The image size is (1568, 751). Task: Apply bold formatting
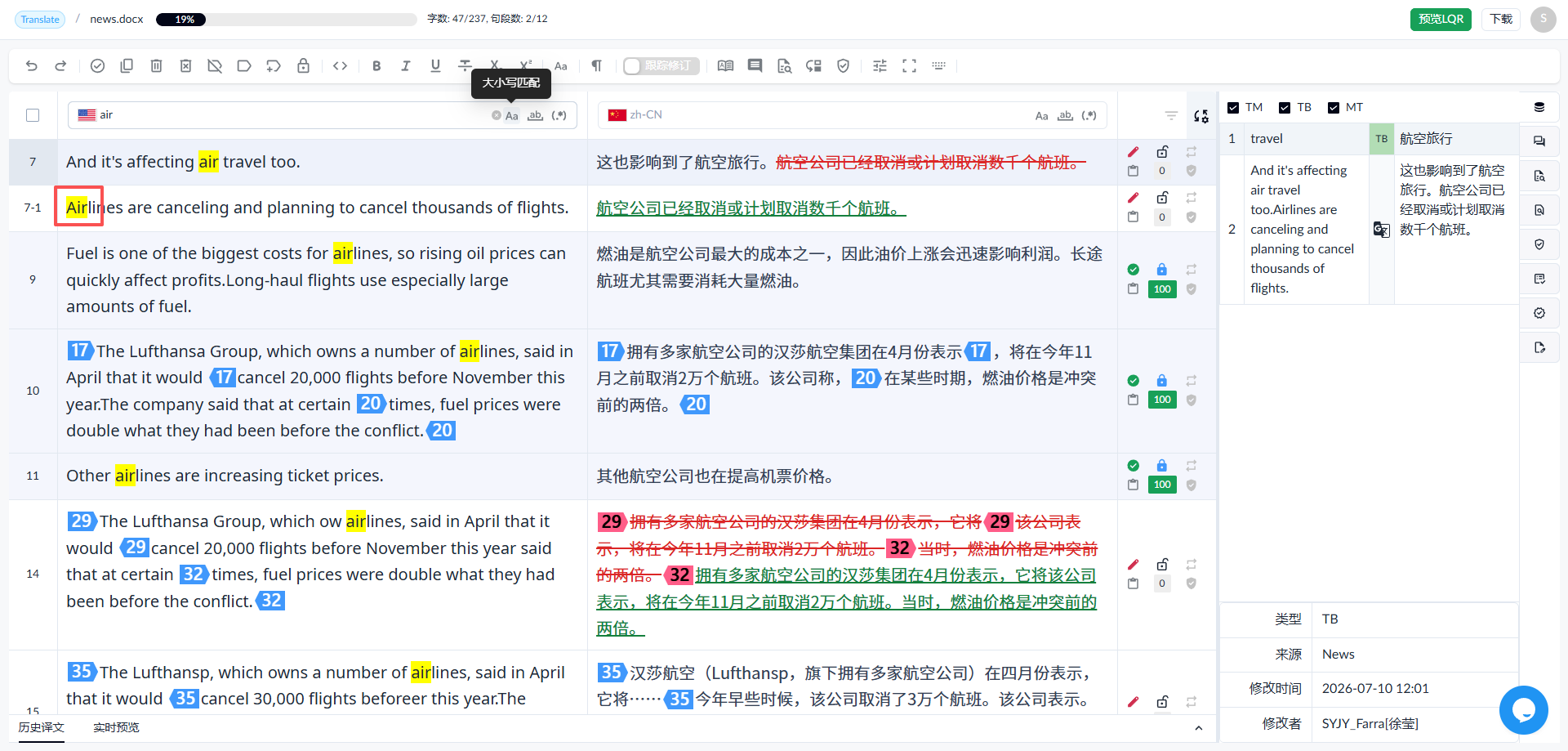(x=376, y=66)
